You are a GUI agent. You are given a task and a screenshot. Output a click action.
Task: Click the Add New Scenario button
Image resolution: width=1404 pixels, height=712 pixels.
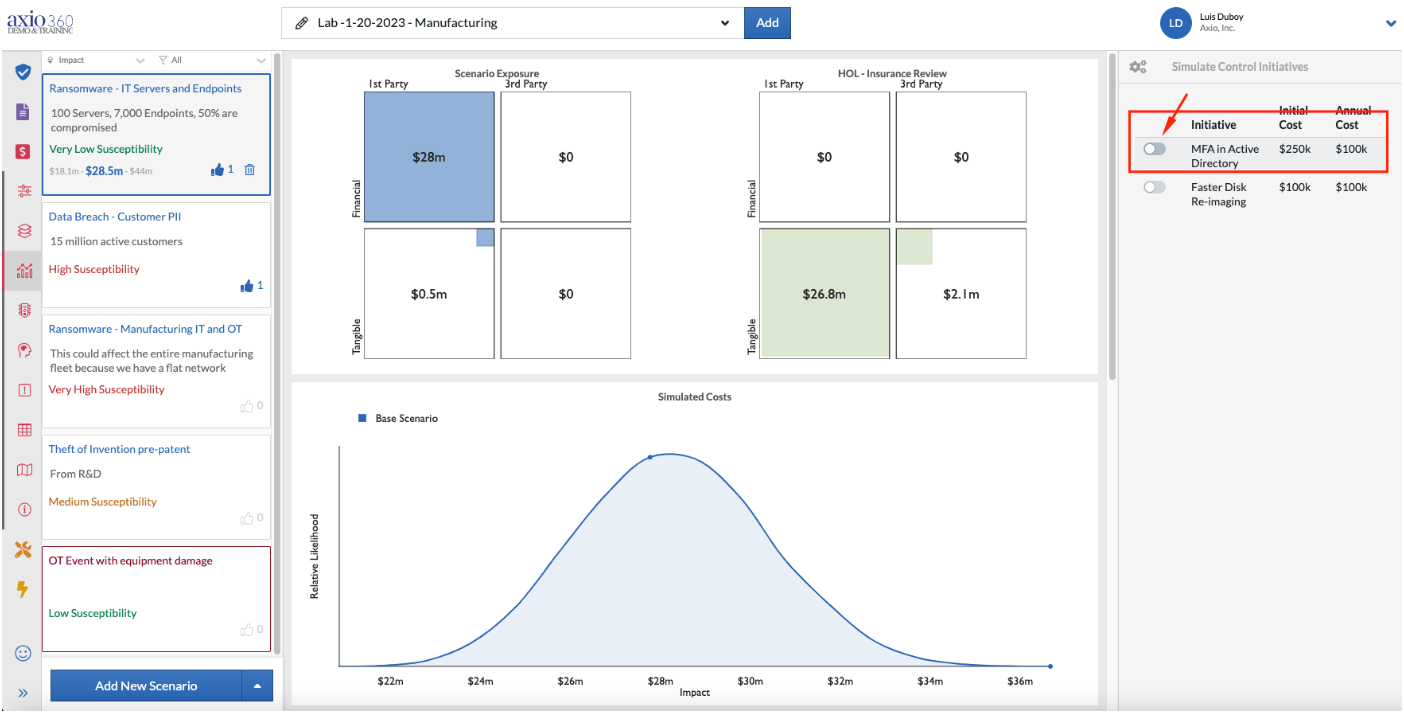point(146,686)
